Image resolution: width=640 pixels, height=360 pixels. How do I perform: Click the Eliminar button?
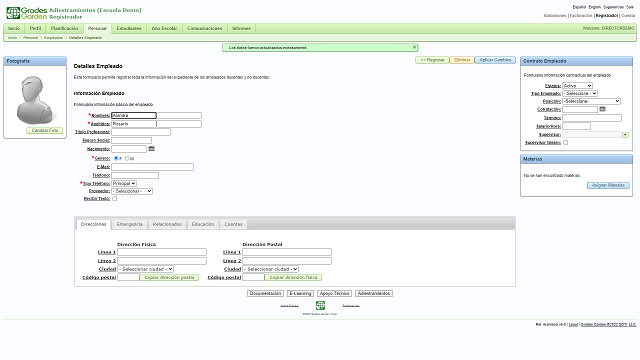[462, 60]
